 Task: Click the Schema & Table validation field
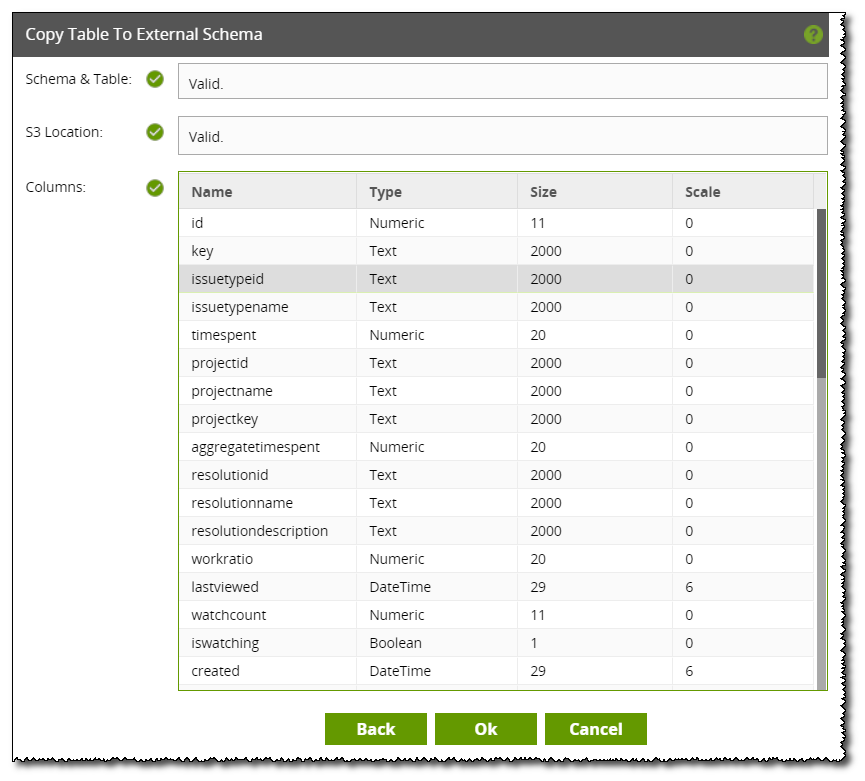tap(503, 81)
